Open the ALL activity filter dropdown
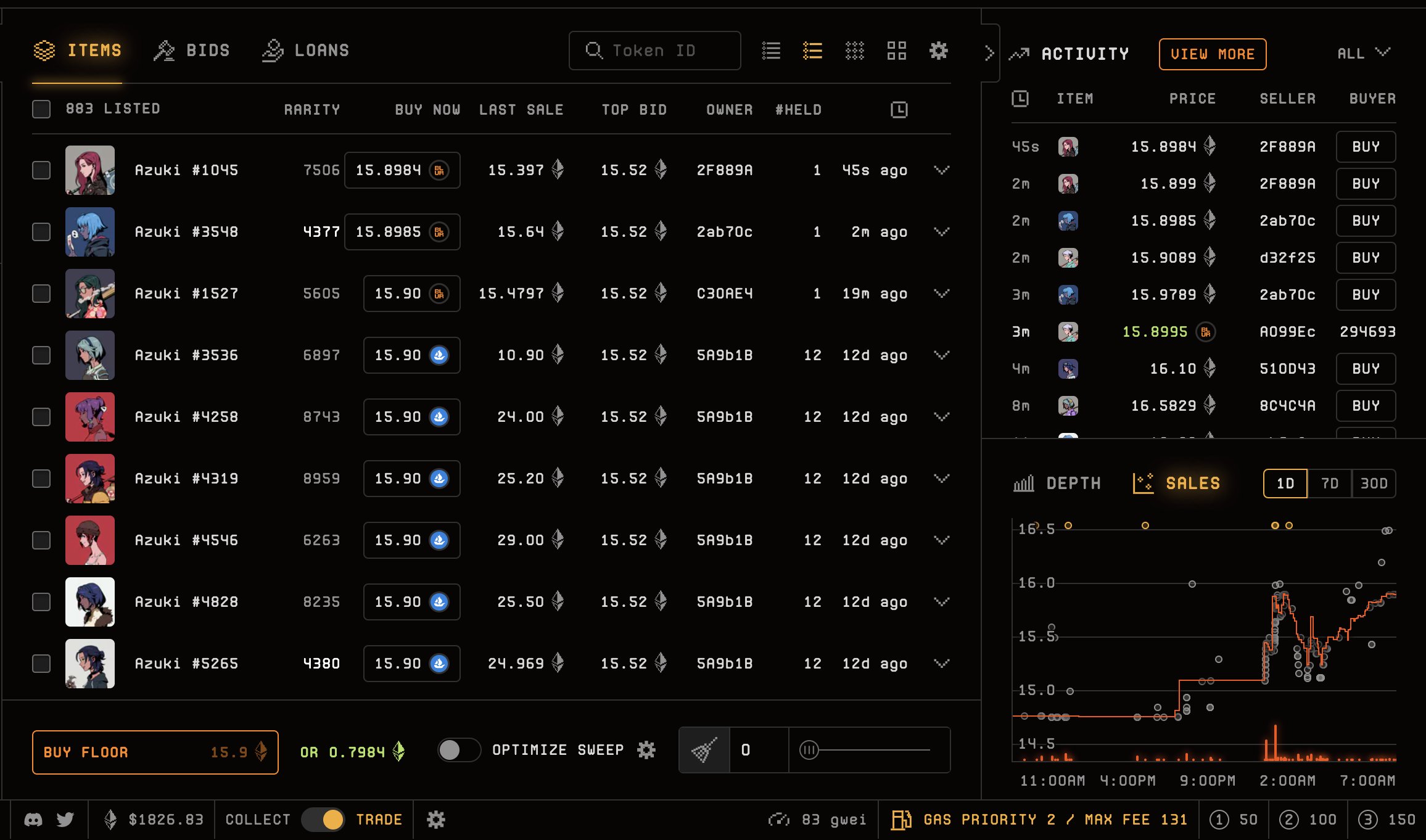 click(x=1364, y=54)
